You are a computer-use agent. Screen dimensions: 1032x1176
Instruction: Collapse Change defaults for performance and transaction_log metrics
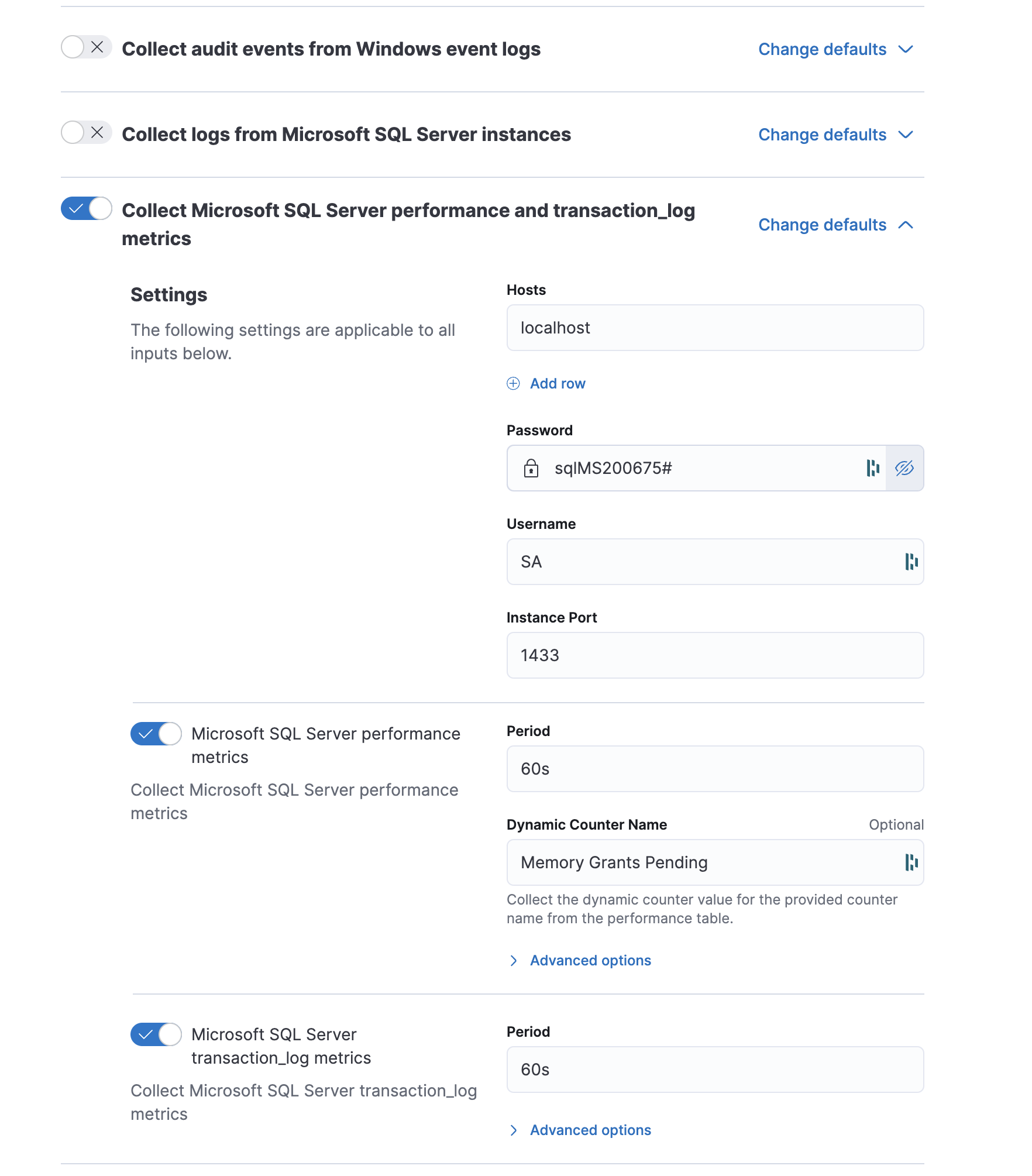[x=835, y=225]
